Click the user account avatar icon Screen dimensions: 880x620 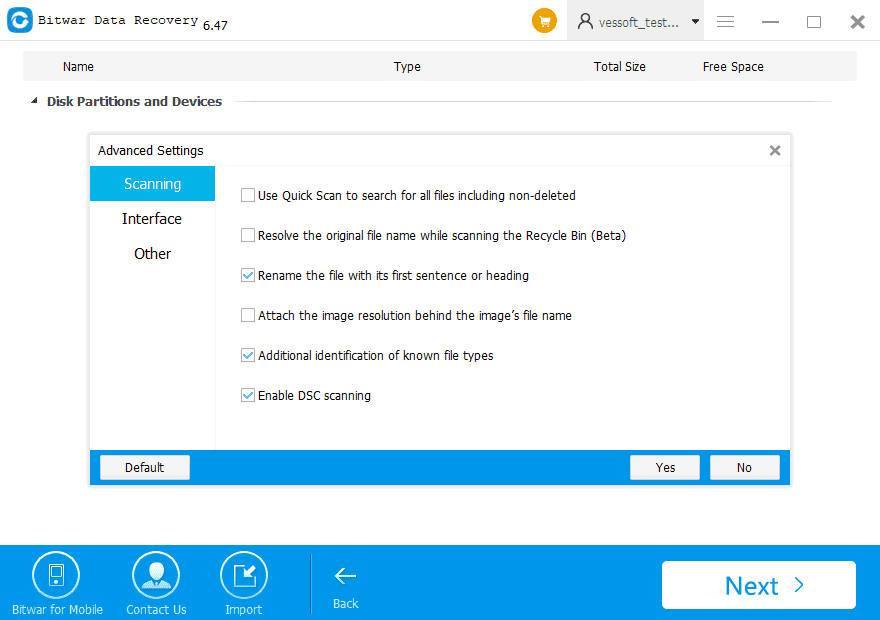tap(585, 21)
